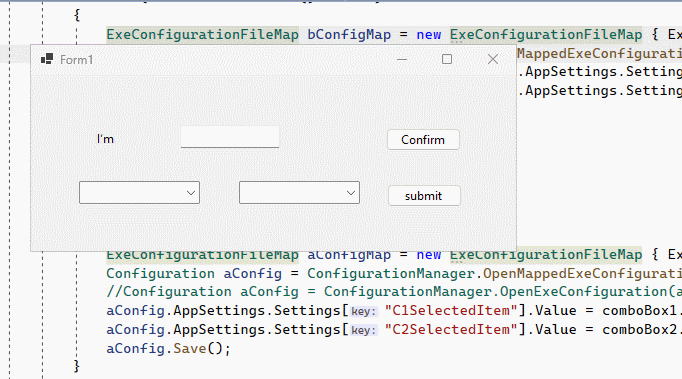The image size is (682, 379).
Task: Click the I'm label in Form1
Action: [105, 139]
